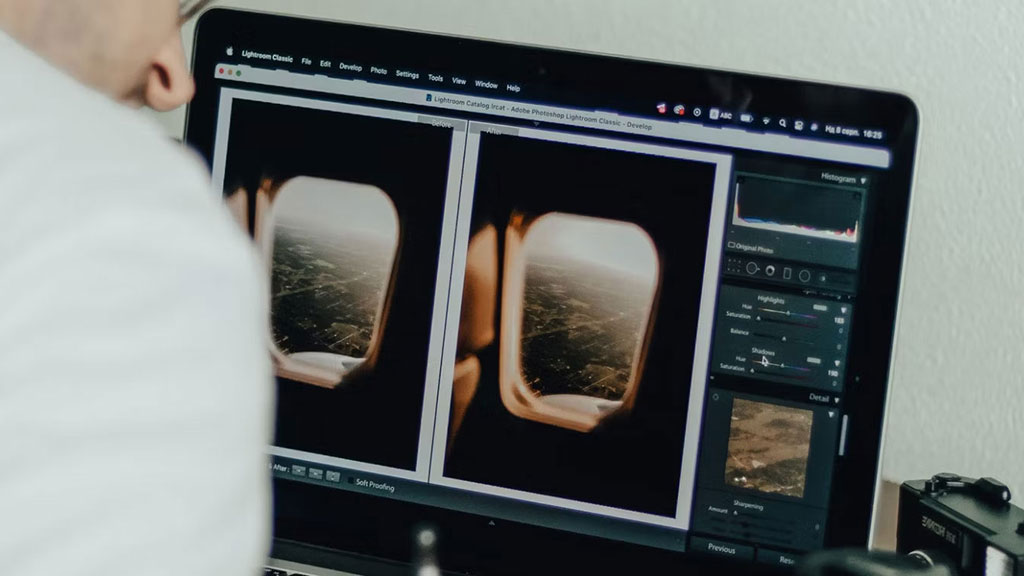The height and width of the screenshot is (576, 1024).
Task: Enable the Original Photo preview toggle
Action: point(732,245)
